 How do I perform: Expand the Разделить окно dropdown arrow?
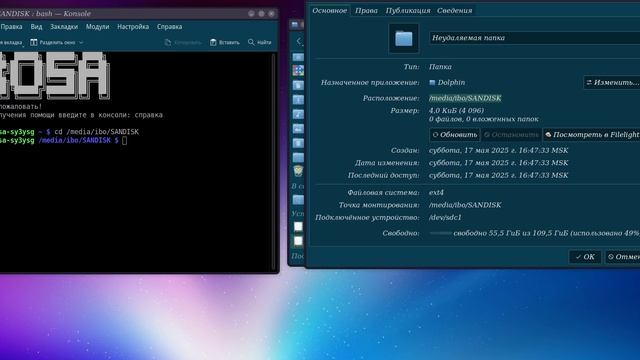coord(81,42)
